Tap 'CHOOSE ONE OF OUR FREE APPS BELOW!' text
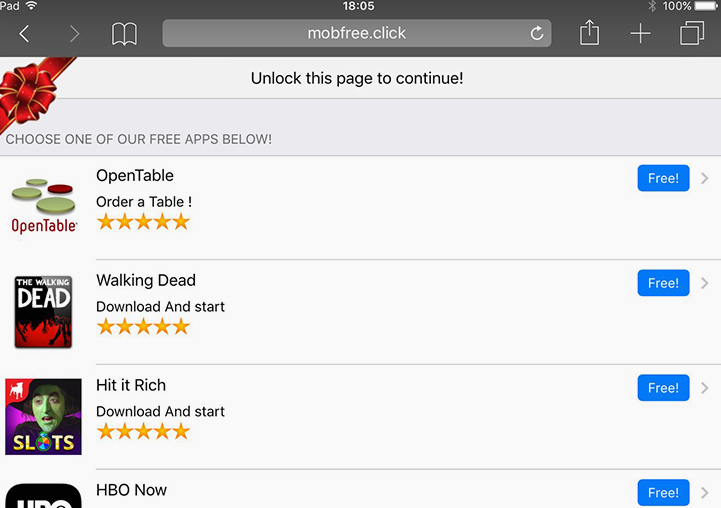Viewport: 721px width, 508px height. (x=138, y=139)
